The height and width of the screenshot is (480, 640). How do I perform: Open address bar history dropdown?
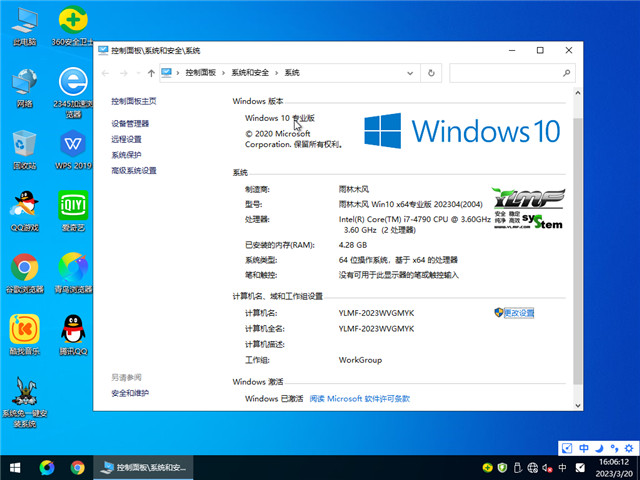pyautogui.click(x=410, y=73)
